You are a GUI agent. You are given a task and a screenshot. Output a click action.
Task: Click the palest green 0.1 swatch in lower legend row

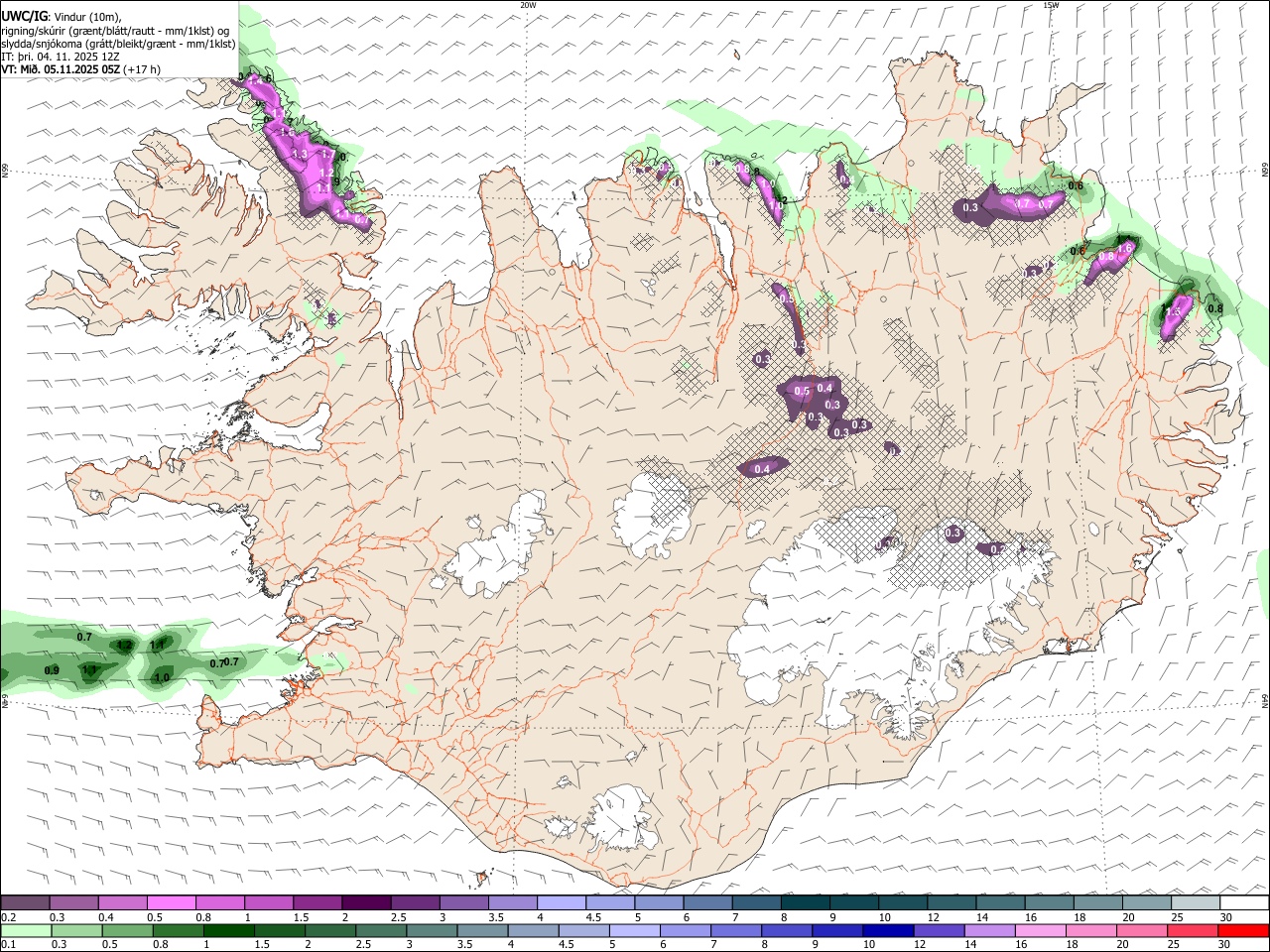point(26,931)
